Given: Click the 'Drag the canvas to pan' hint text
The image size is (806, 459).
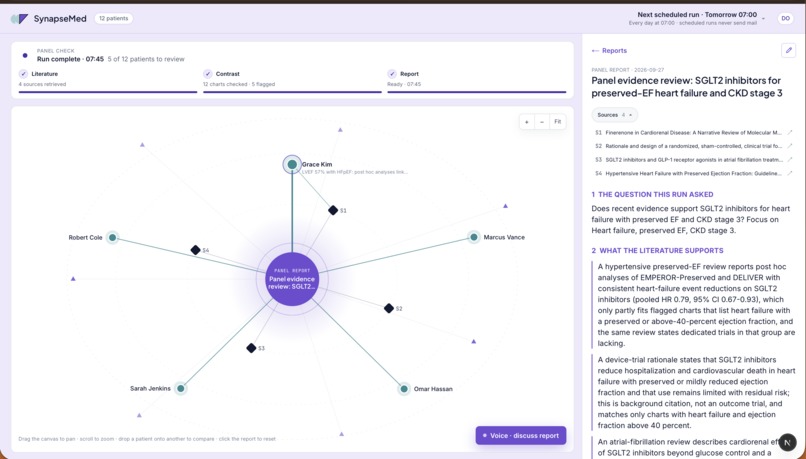Looking at the screenshot, I should [x=146, y=439].
